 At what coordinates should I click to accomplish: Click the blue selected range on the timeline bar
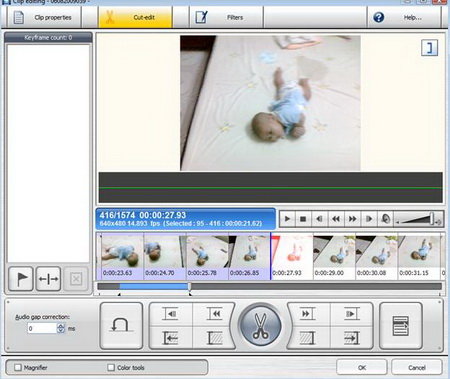pyautogui.click(x=154, y=286)
